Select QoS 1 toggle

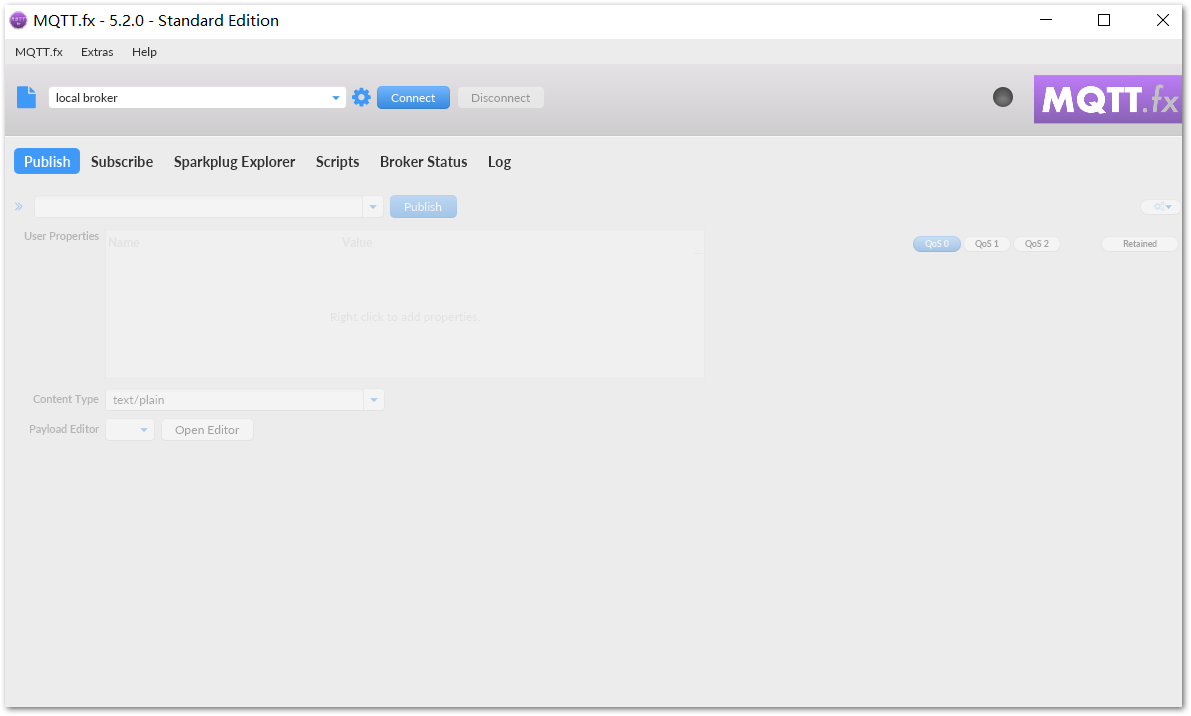tap(987, 244)
